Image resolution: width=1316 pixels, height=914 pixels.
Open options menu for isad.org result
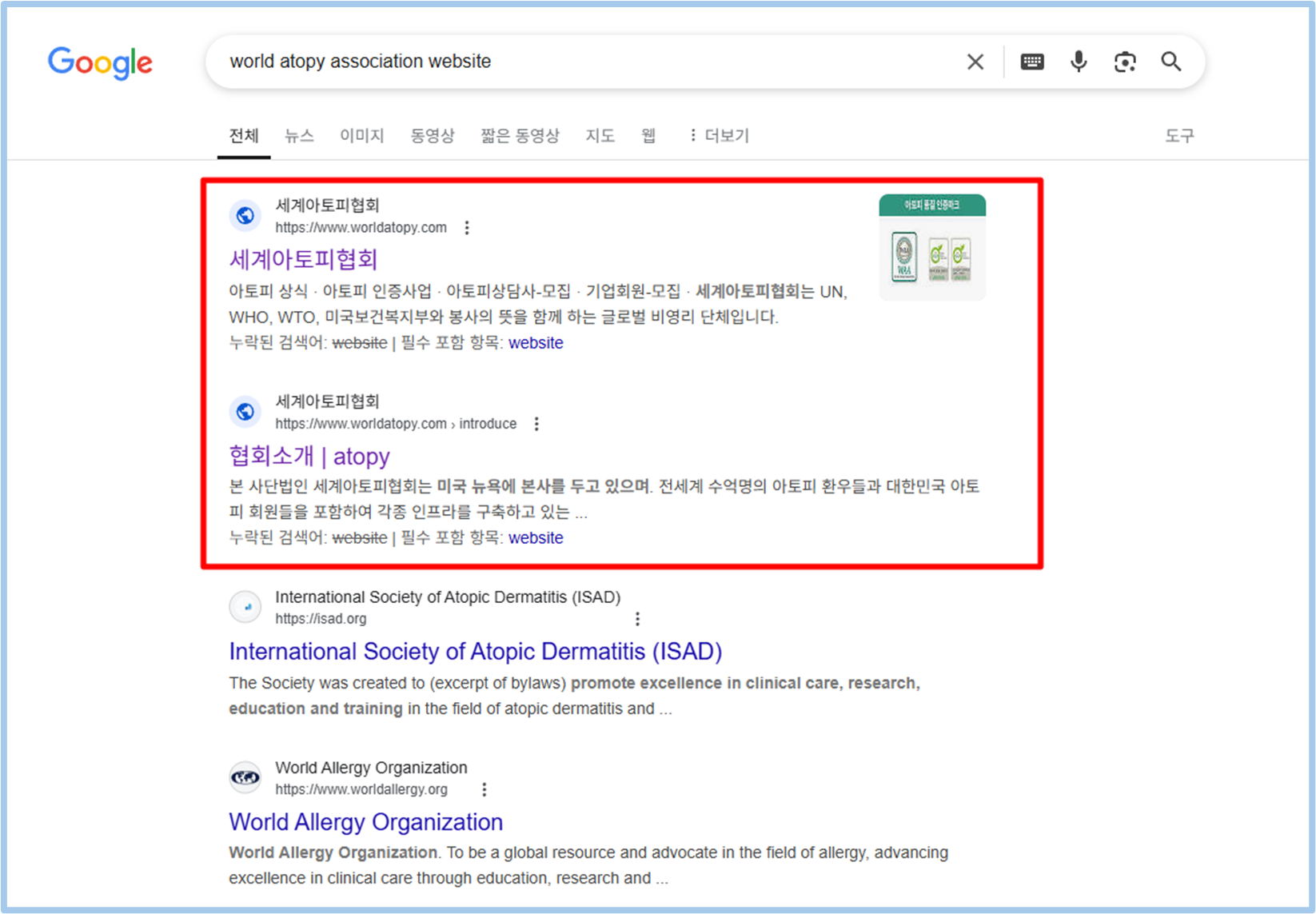[x=637, y=619]
